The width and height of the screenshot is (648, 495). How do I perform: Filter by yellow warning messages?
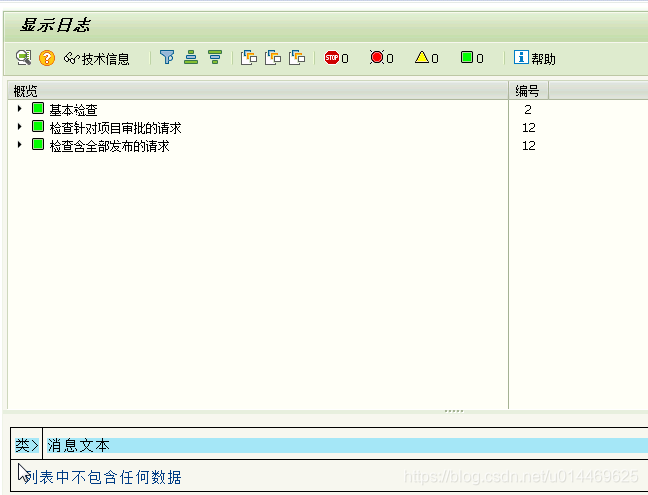point(426,58)
